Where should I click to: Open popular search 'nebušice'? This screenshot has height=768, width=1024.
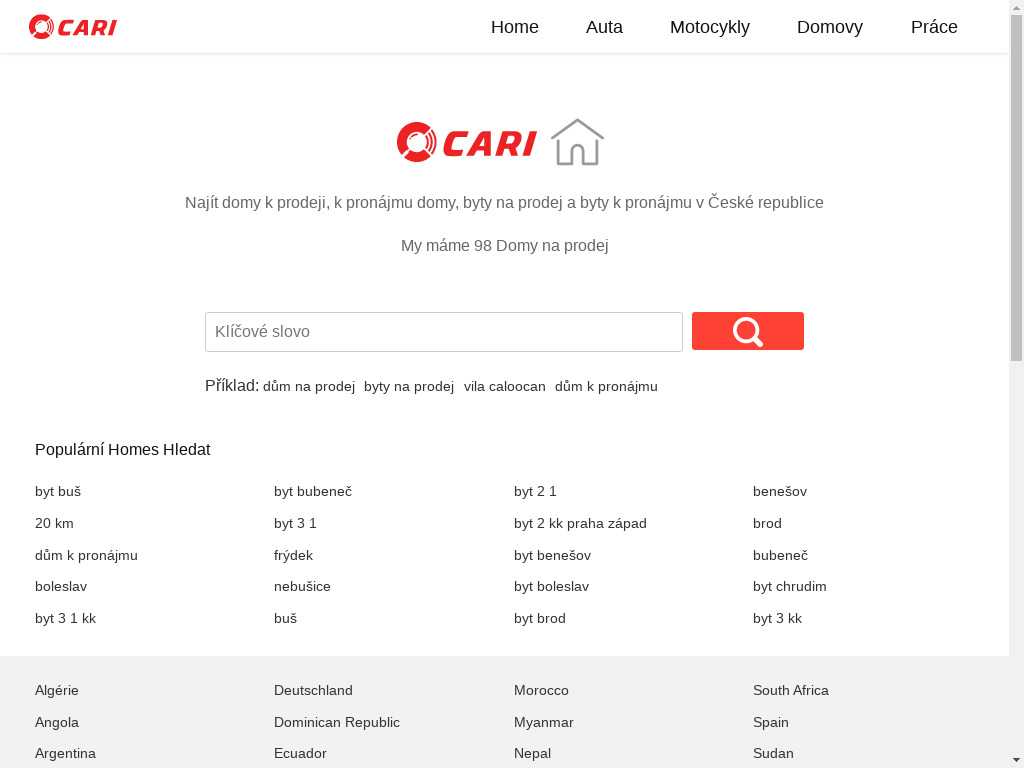click(x=302, y=586)
